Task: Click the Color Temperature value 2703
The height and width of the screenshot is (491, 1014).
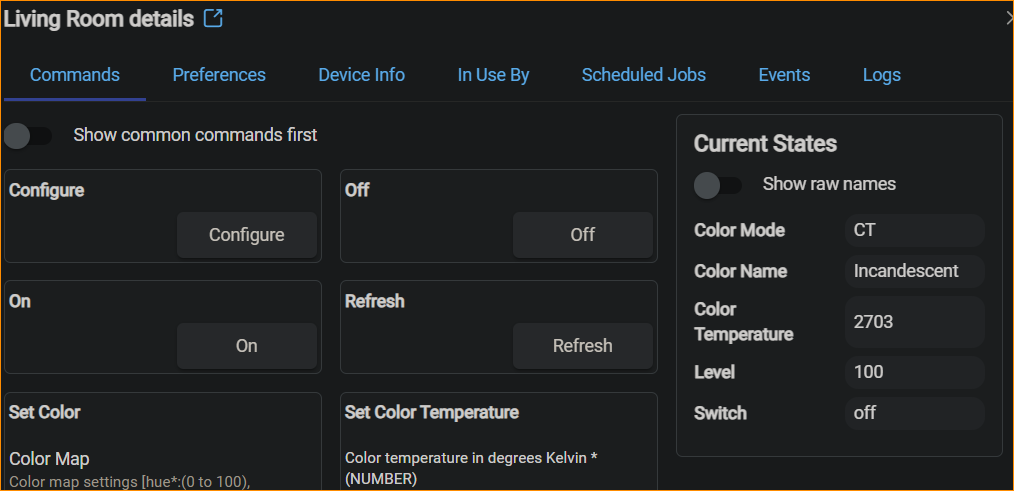Action: (x=914, y=322)
